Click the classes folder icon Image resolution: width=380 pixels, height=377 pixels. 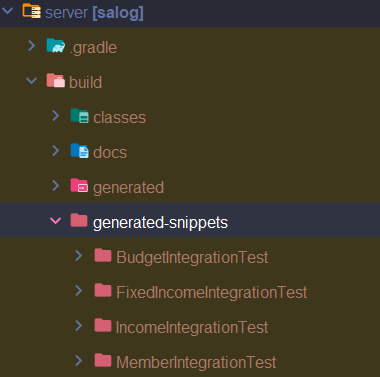tap(80, 116)
